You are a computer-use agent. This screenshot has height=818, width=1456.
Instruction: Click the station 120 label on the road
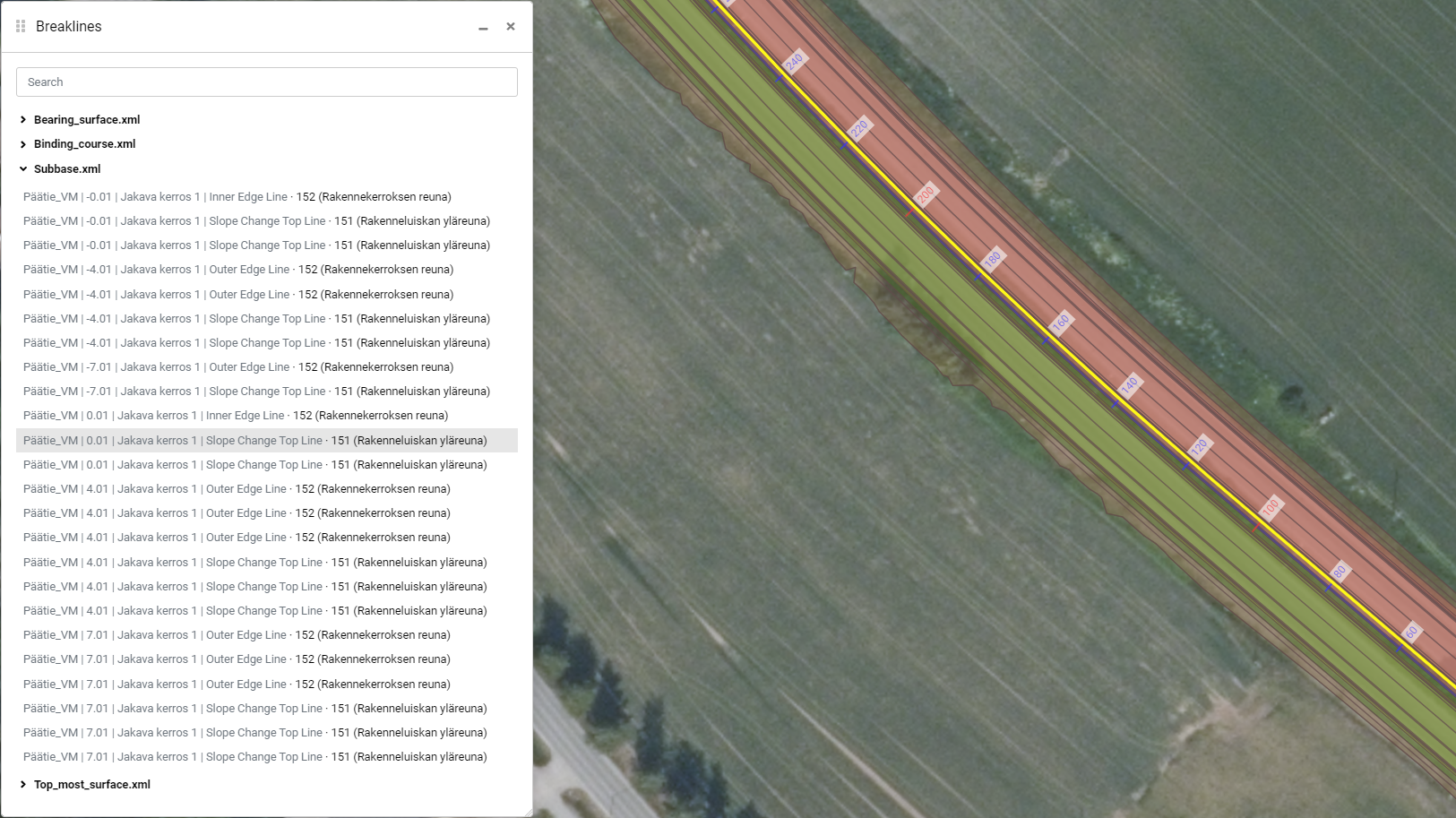point(1199,446)
